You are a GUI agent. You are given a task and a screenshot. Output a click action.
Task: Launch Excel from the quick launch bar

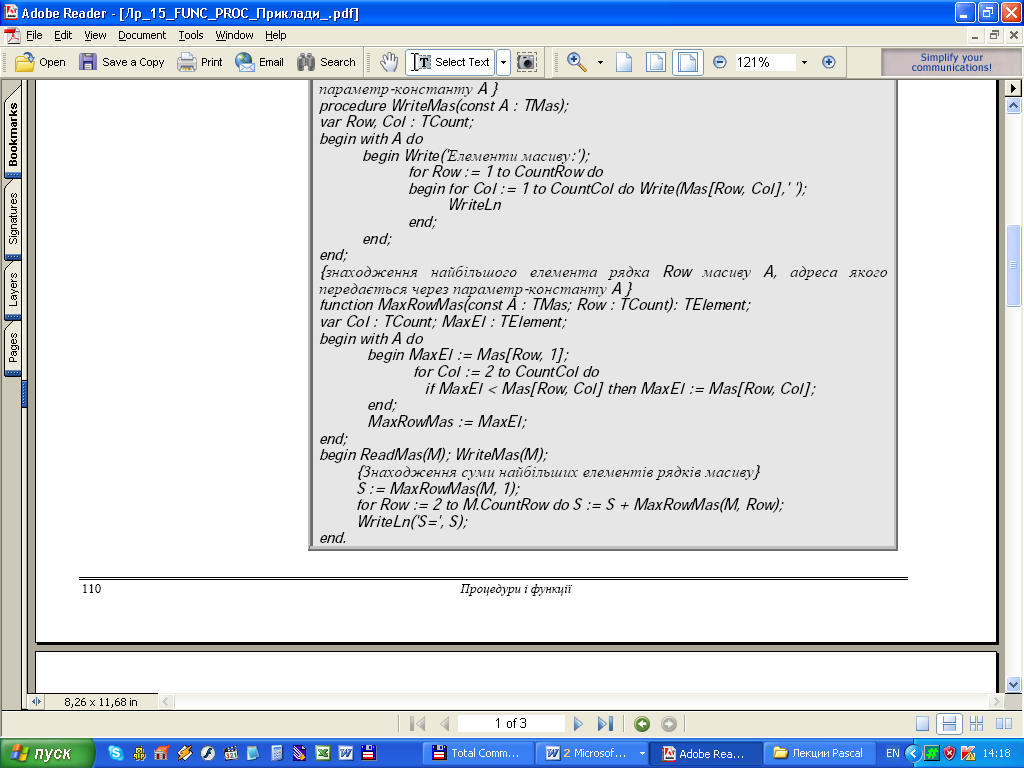pyautogui.click(x=323, y=753)
